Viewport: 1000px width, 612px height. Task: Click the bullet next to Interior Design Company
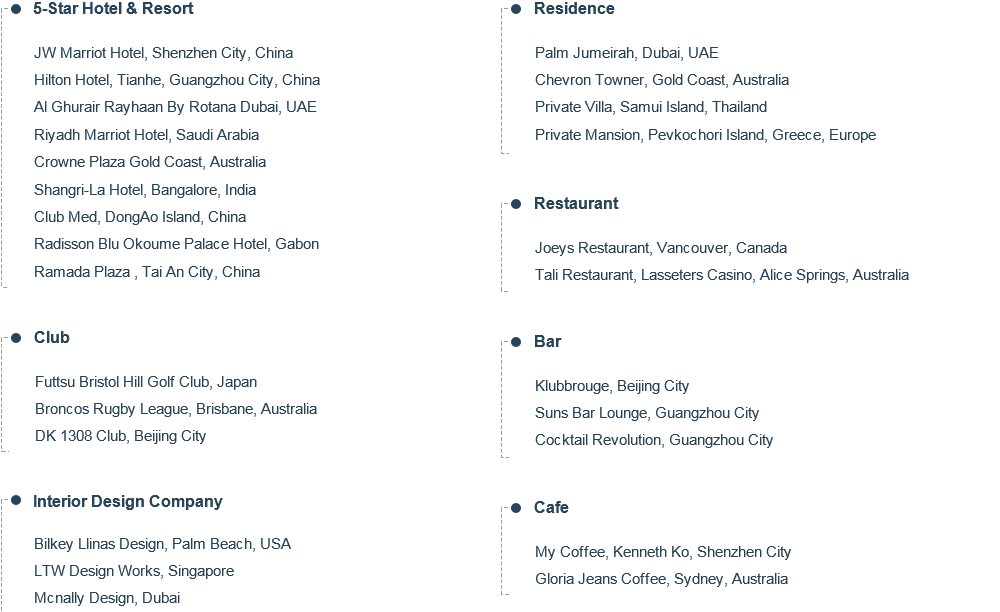coord(16,500)
